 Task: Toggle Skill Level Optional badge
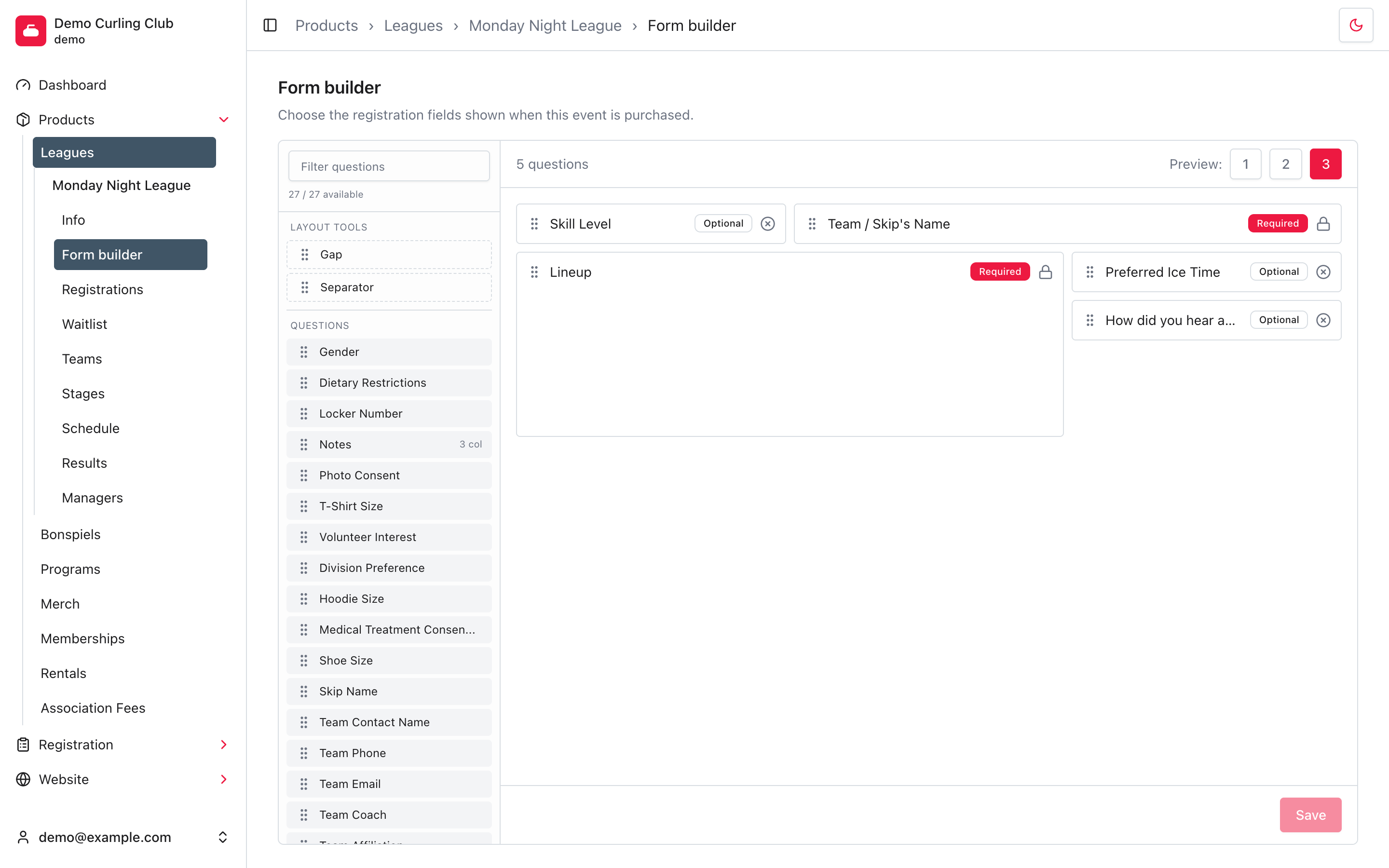[x=723, y=223]
